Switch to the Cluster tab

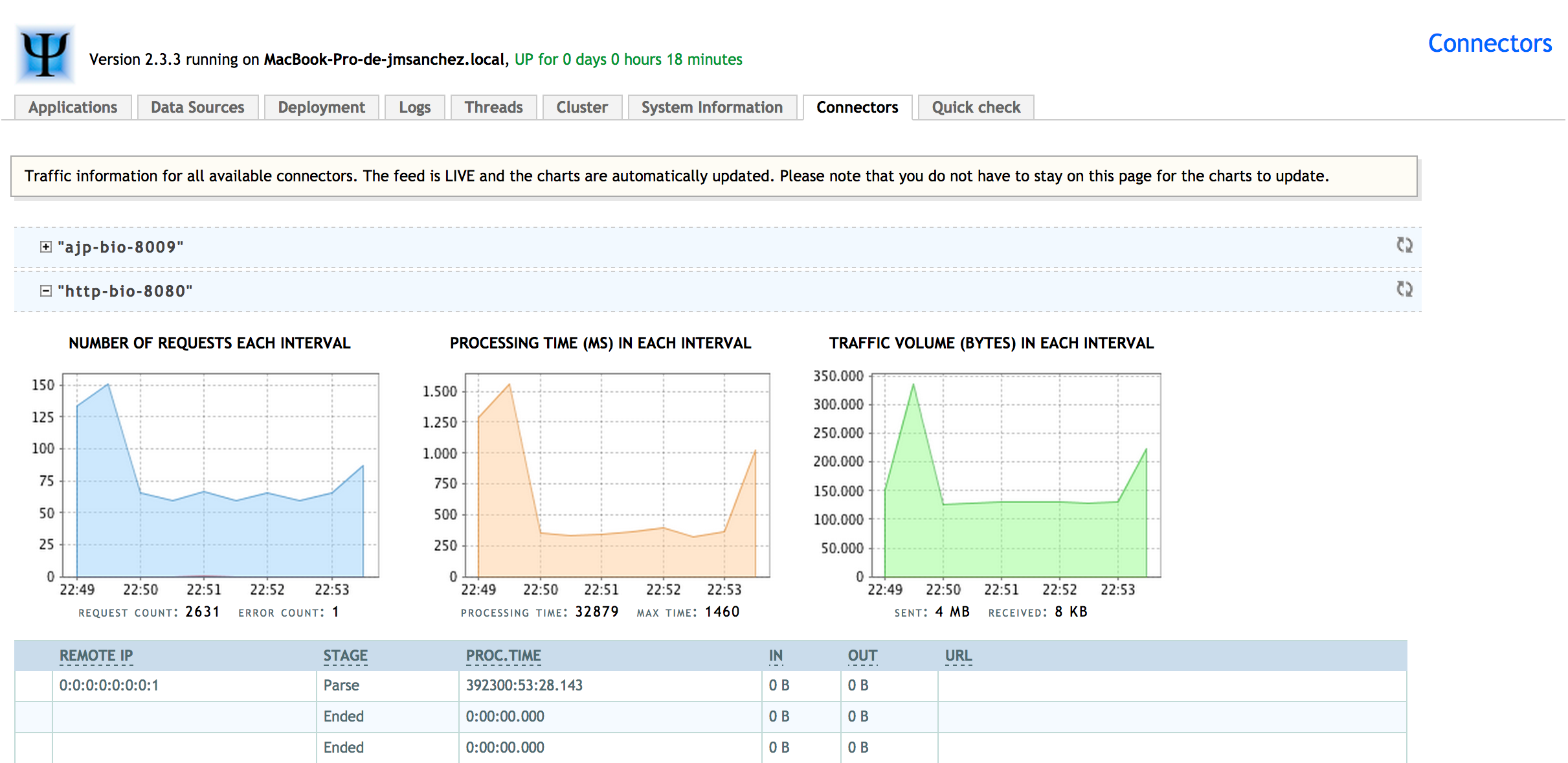tap(581, 108)
